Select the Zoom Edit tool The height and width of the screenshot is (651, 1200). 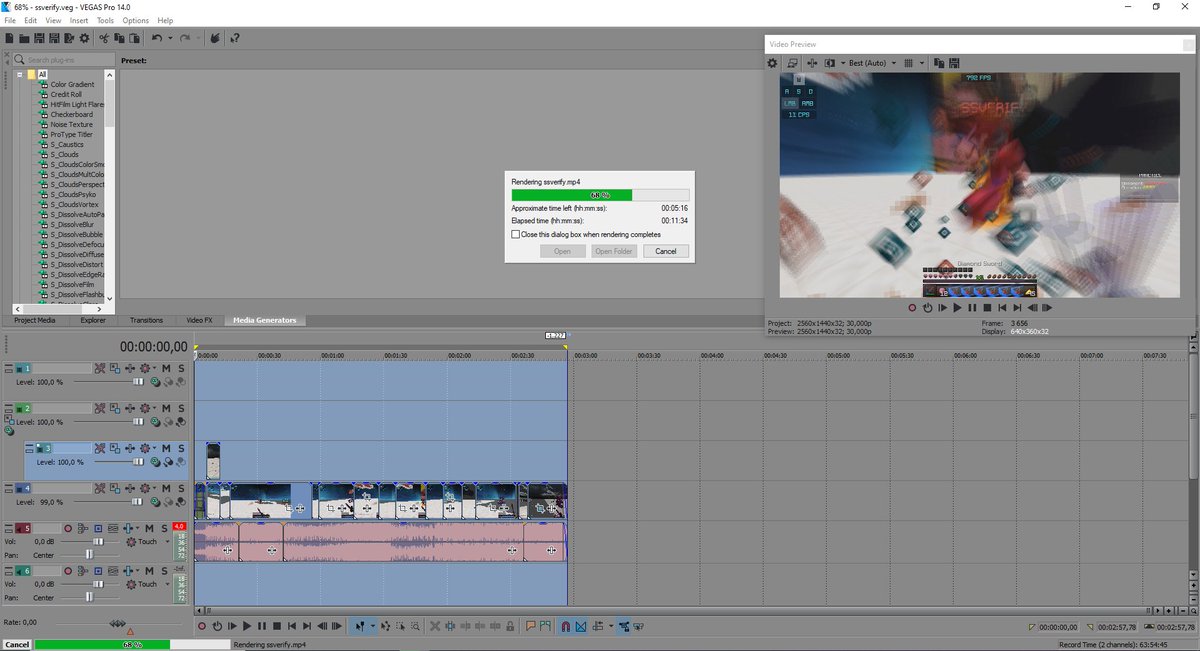tap(415, 626)
